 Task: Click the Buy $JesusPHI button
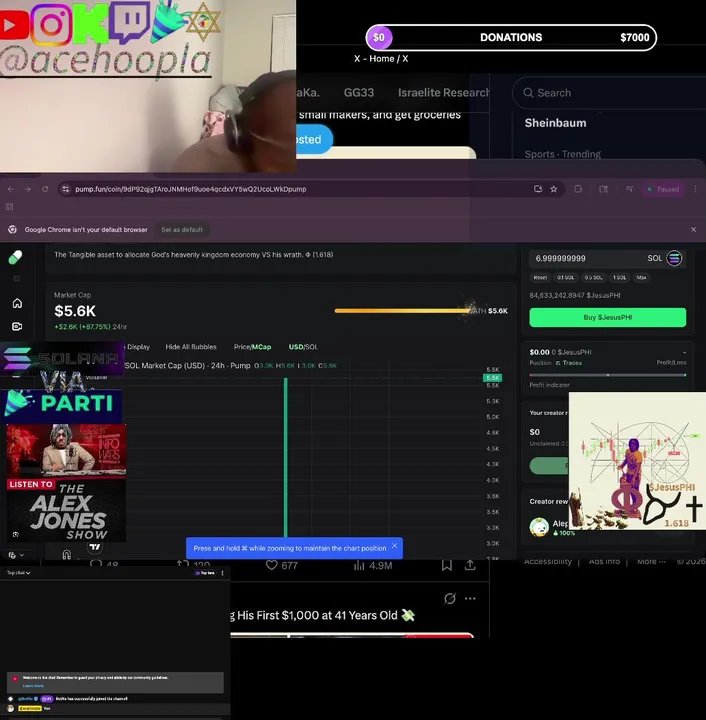(608, 317)
